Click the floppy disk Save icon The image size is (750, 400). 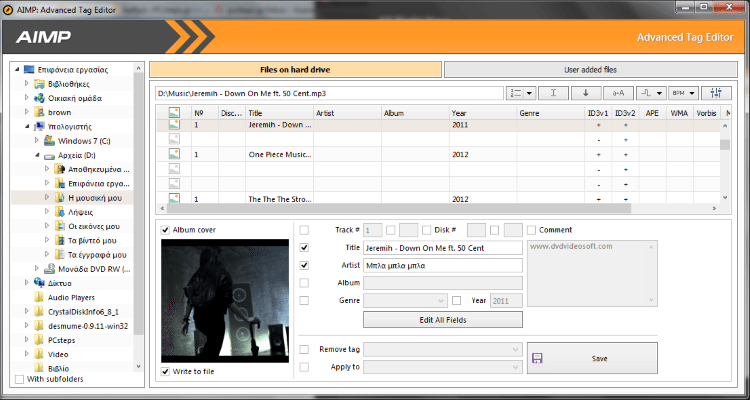(x=537, y=358)
